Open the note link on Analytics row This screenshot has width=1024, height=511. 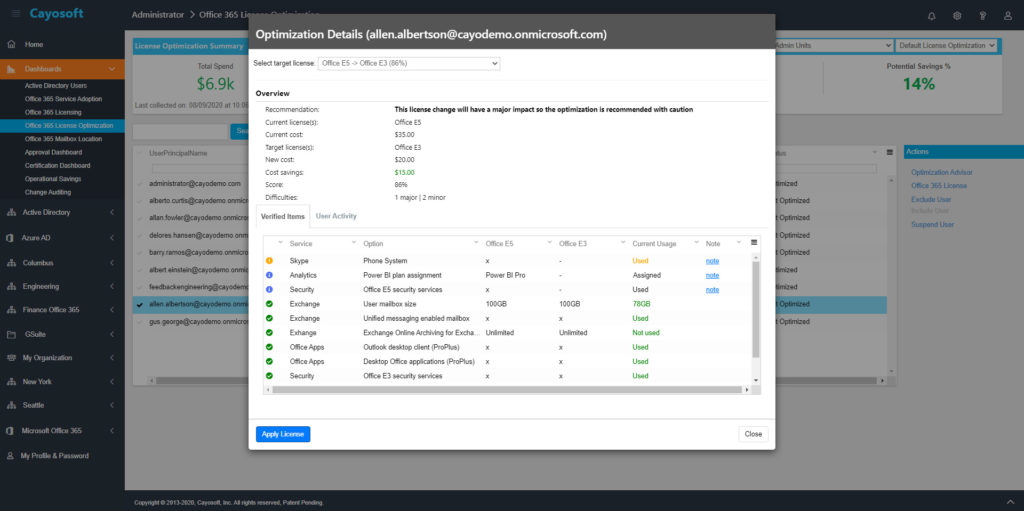tap(712, 275)
